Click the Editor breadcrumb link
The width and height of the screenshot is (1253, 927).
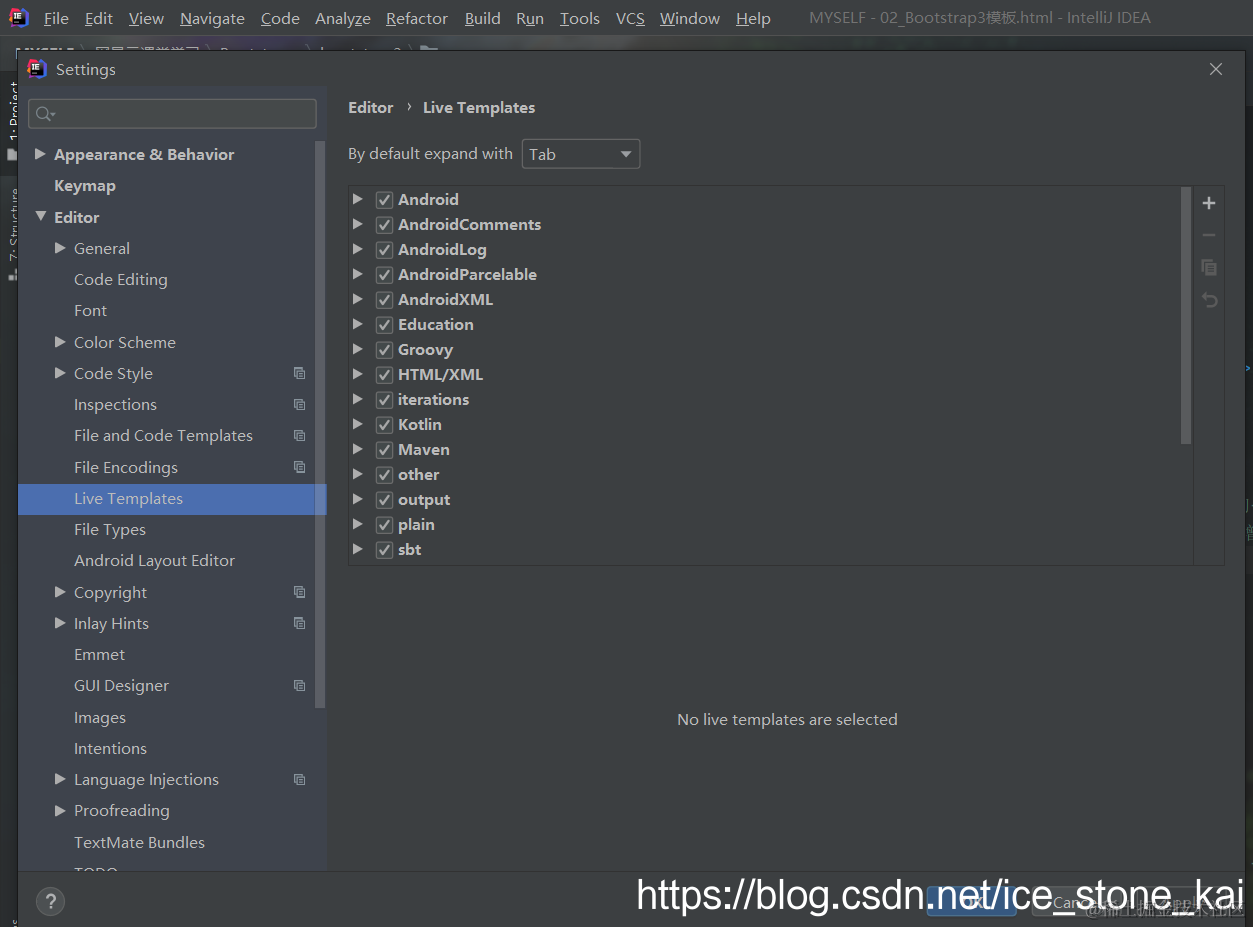click(x=371, y=107)
